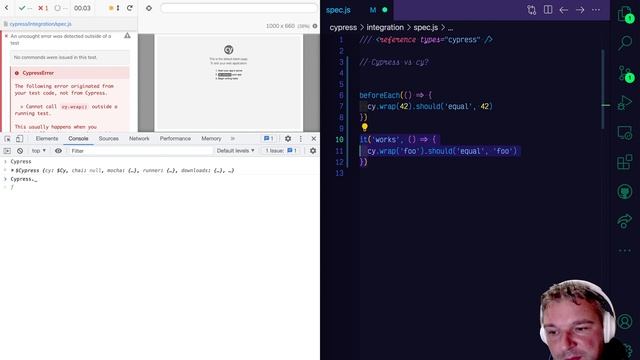
Task: Toggle the live expression eye icon
Action: coord(58,151)
